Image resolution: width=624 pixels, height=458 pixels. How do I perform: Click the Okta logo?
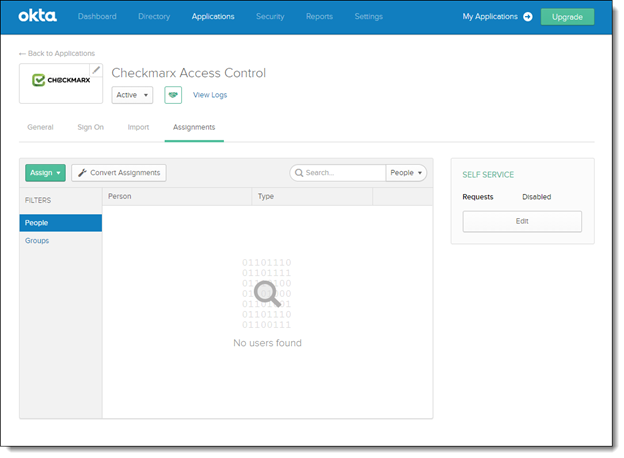point(37,16)
